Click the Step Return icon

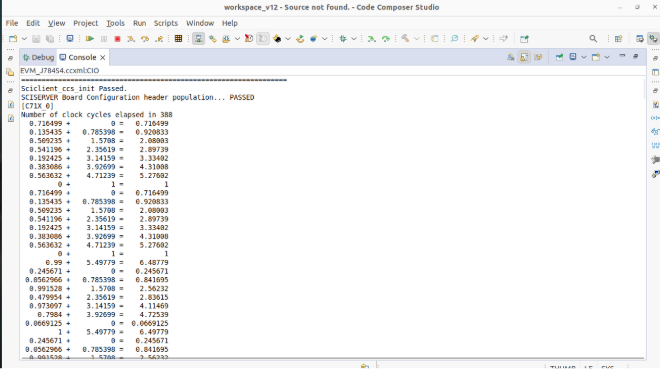(x=159, y=39)
